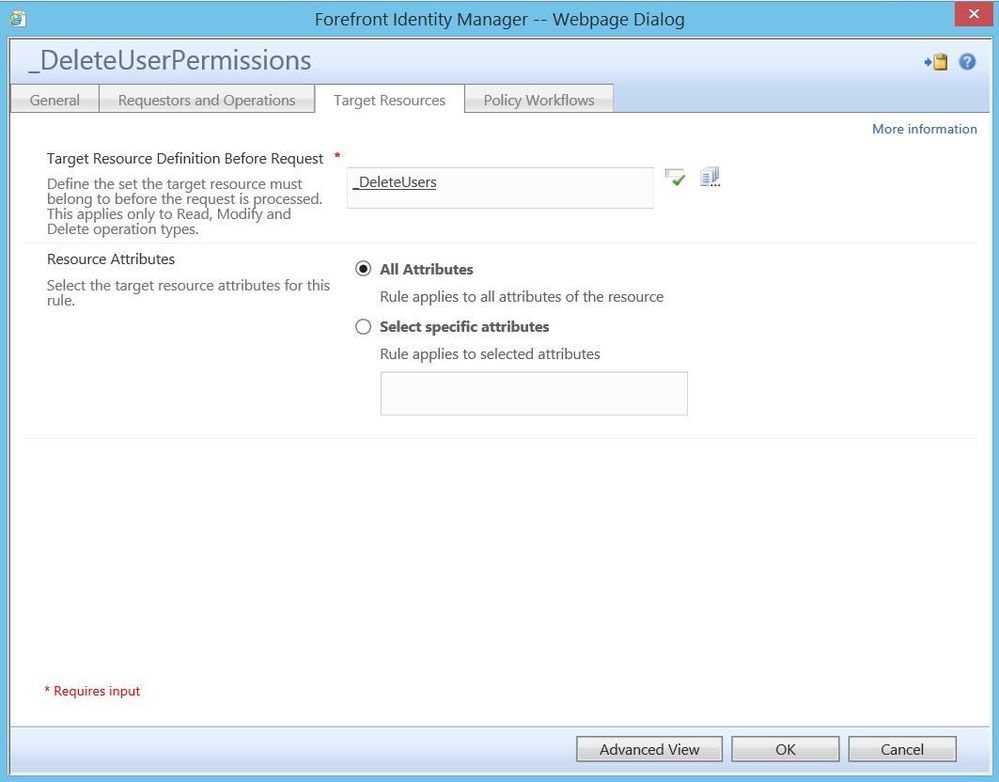Click the add to clipboard icon in header
Viewport: 999px width, 782px height.
tap(936, 62)
